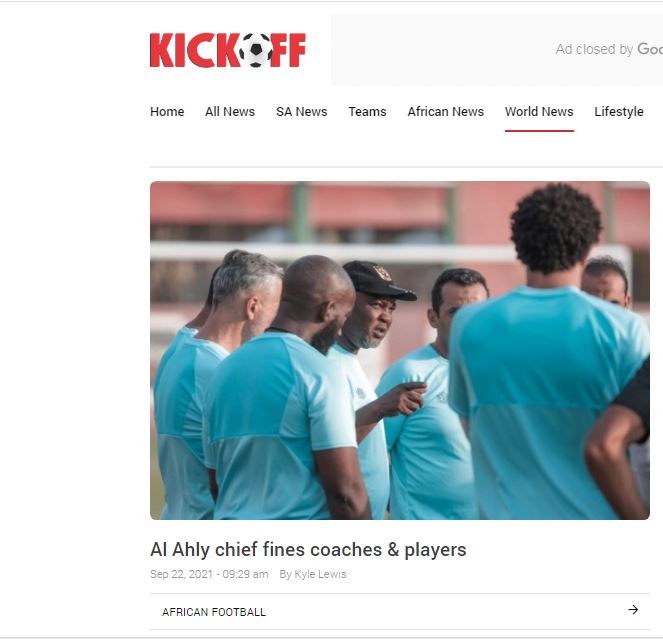Click the curly-haired player in the photo
Viewport: 663px width, 639px height.
pyautogui.click(x=550, y=351)
